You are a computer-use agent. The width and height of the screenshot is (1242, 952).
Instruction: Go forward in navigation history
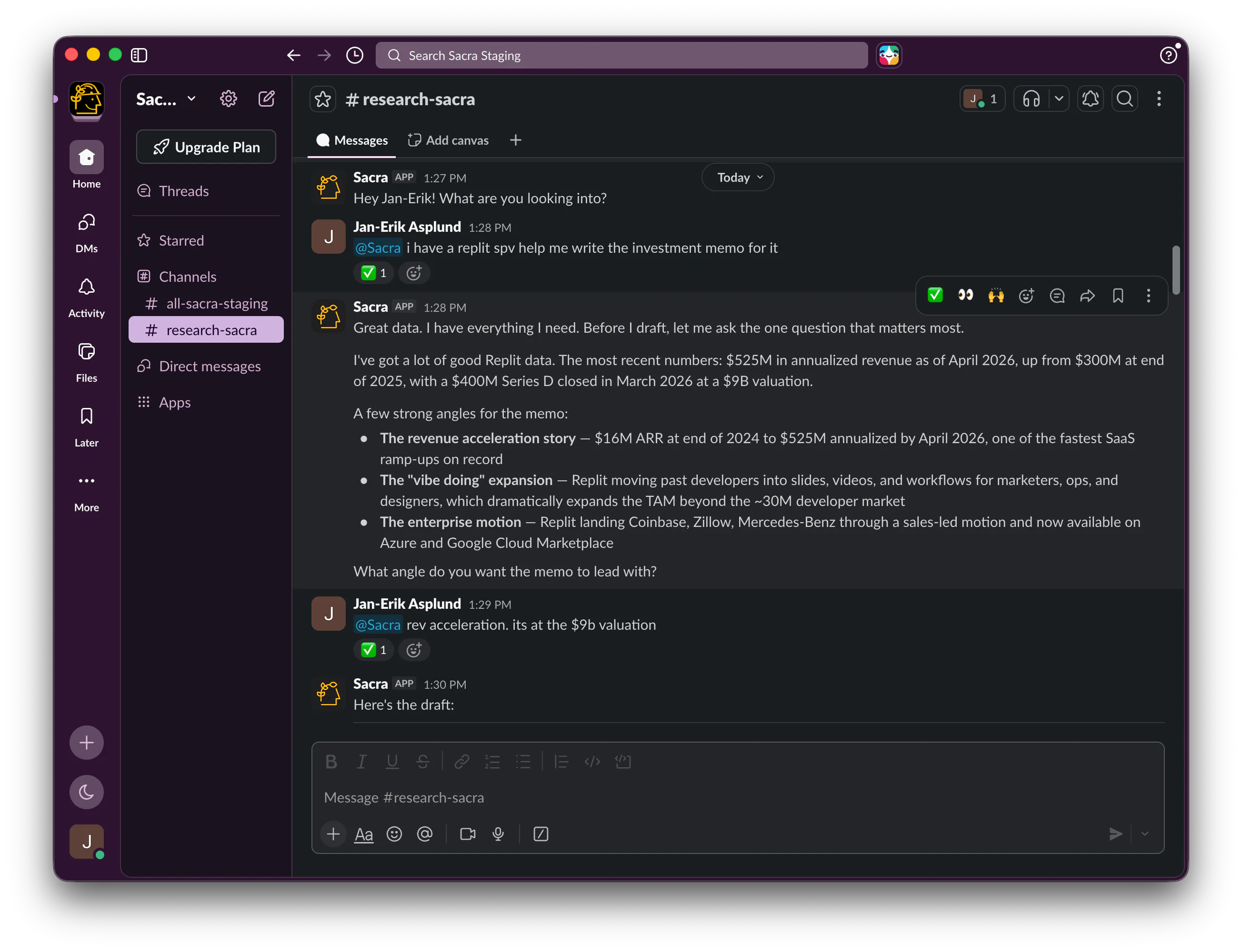(x=324, y=55)
